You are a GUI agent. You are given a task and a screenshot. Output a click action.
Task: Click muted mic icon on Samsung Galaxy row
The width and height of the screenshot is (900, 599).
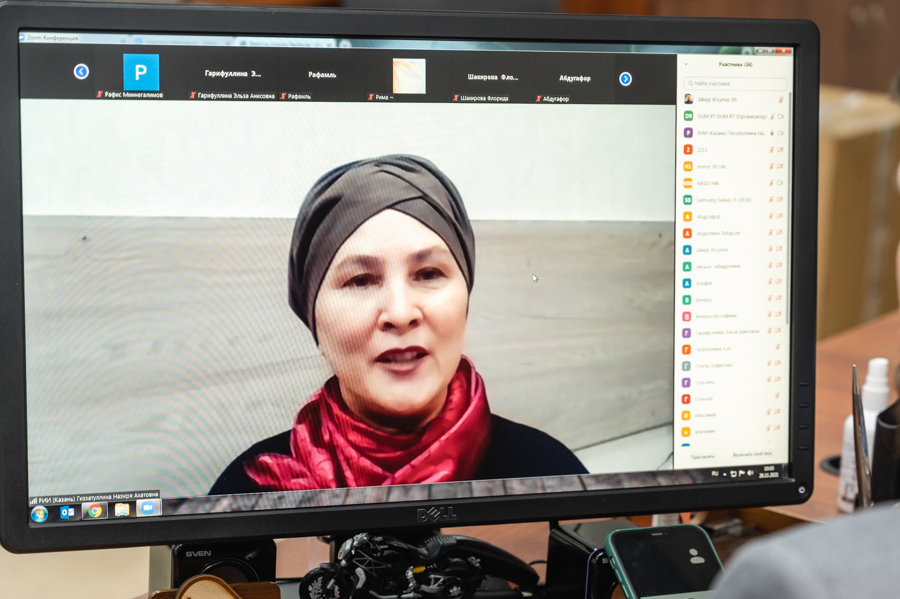(x=771, y=200)
